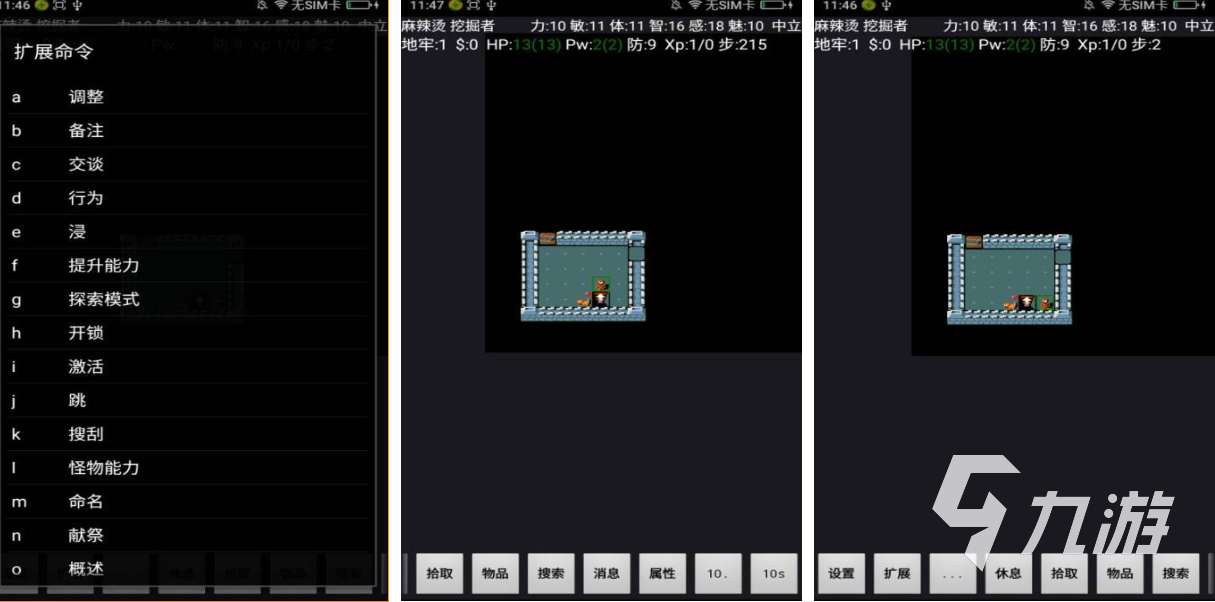Open the 属性 attributes panel
This screenshot has width=1215, height=602.
click(x=663, y=574)
